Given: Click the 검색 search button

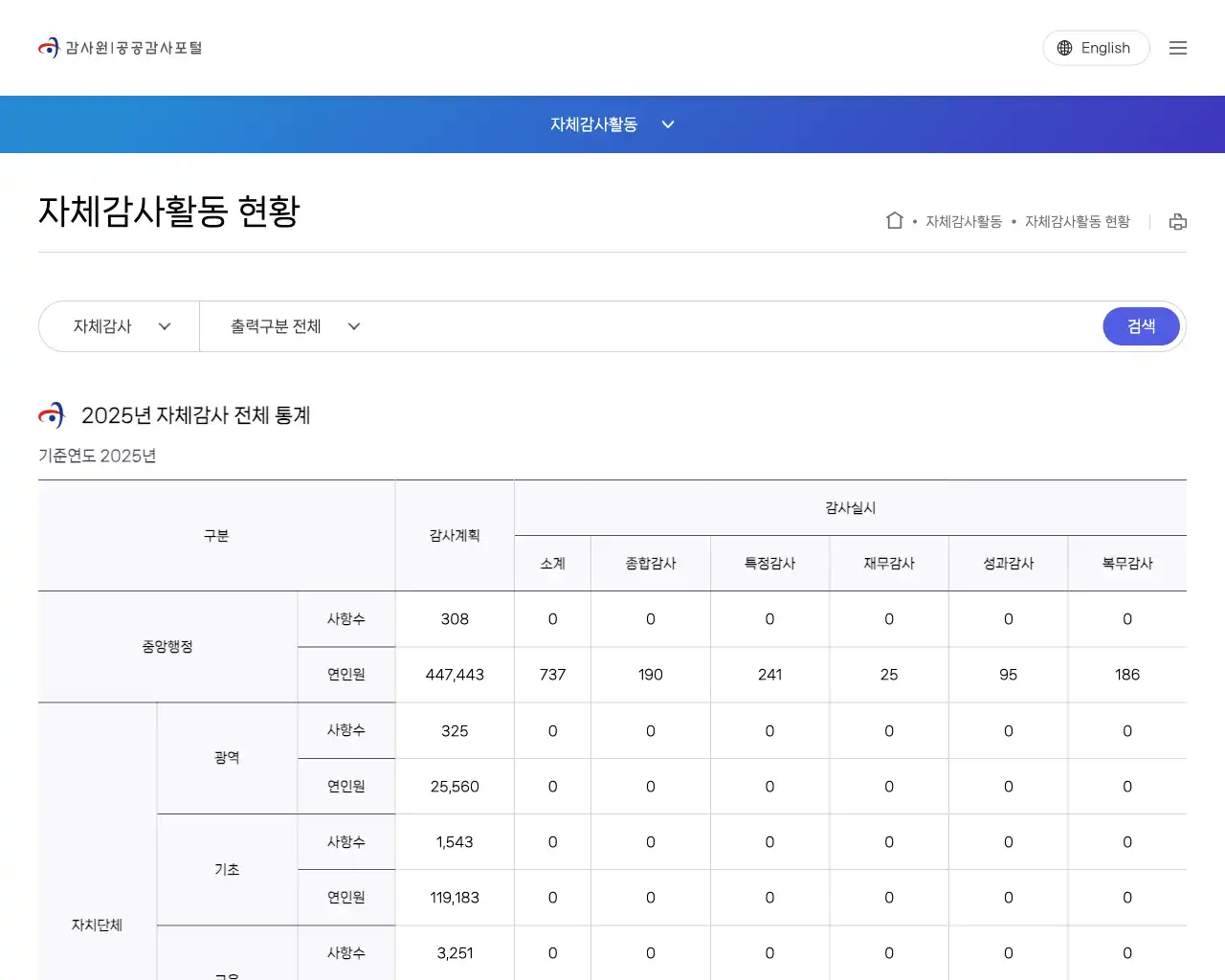Looking at the screenshot, I should (x=1141, y=326).
